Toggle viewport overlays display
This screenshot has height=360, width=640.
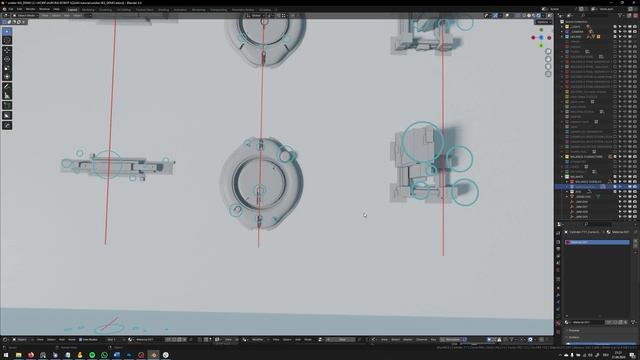coord(507,16)
